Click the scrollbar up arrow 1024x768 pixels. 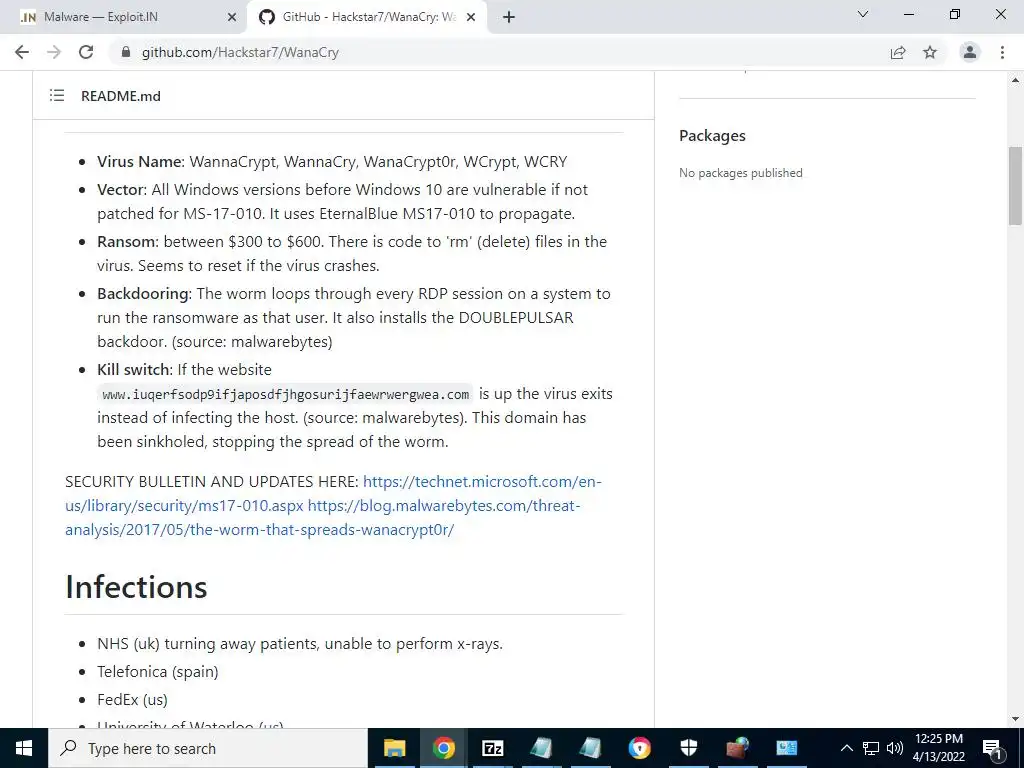pyautogui.click(x=1015, y=80)
